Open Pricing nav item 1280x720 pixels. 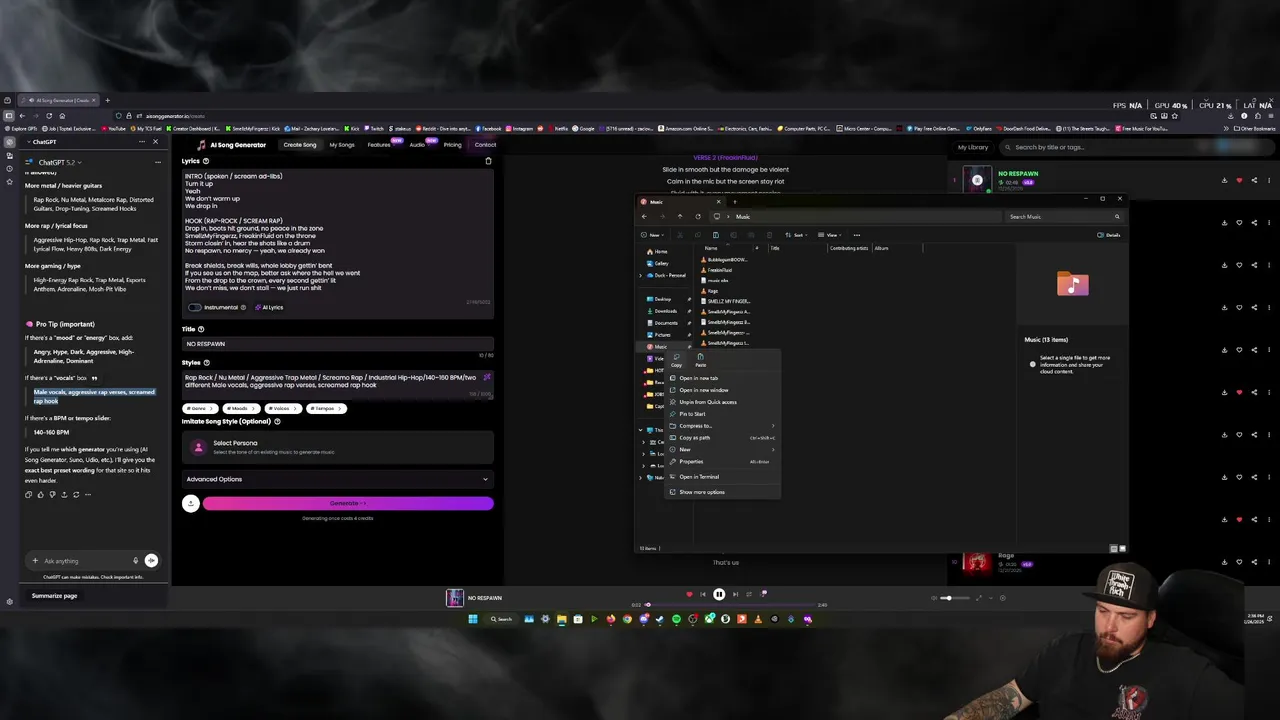(452, 145)
